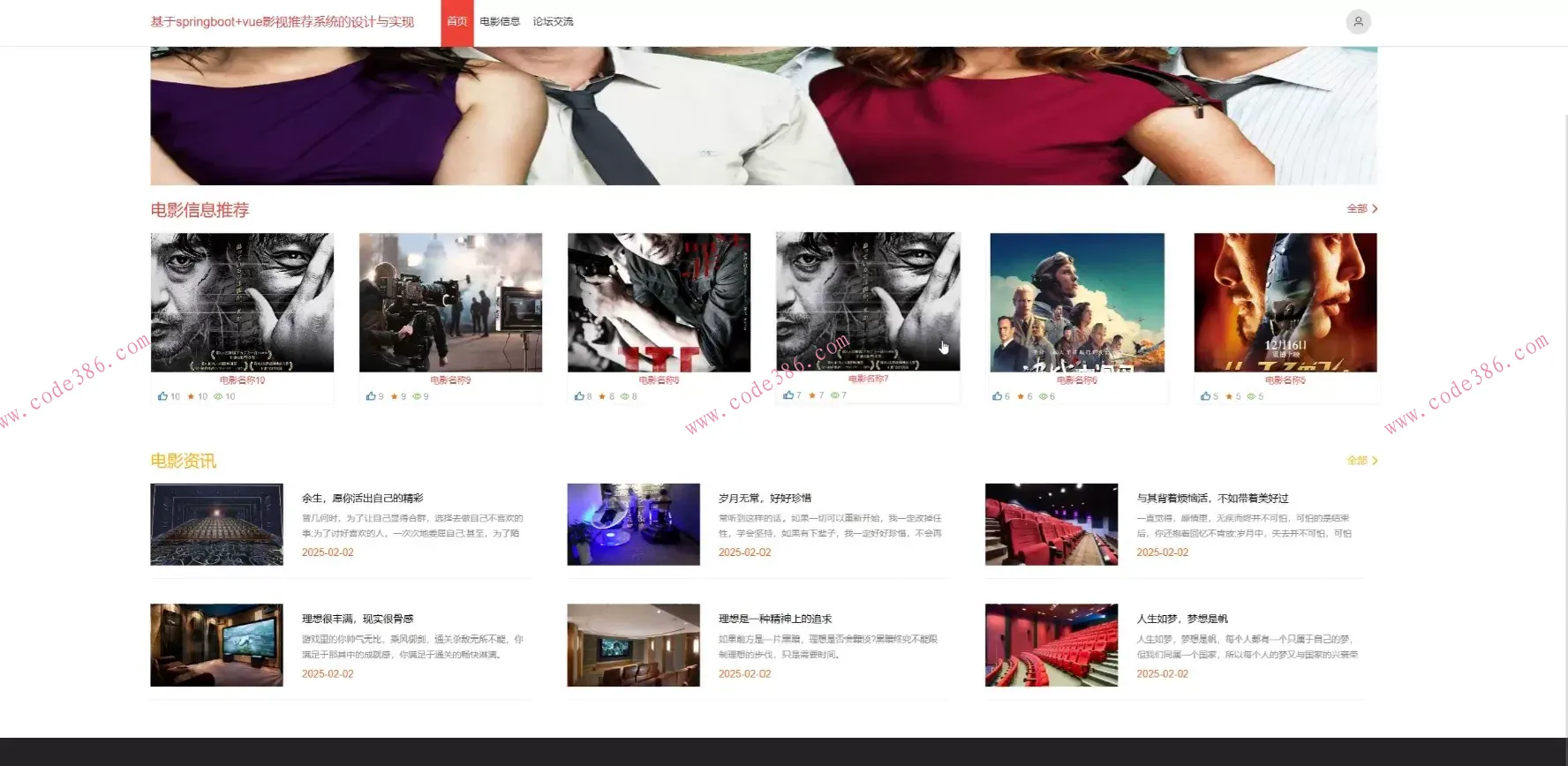Switch to the 论坛交流 forum tab

553,22
